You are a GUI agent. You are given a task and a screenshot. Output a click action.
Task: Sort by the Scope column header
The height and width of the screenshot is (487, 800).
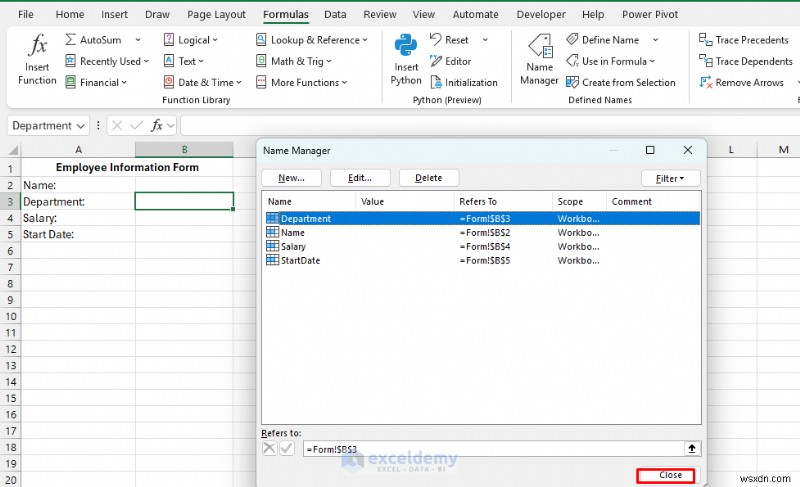(579, 201)
